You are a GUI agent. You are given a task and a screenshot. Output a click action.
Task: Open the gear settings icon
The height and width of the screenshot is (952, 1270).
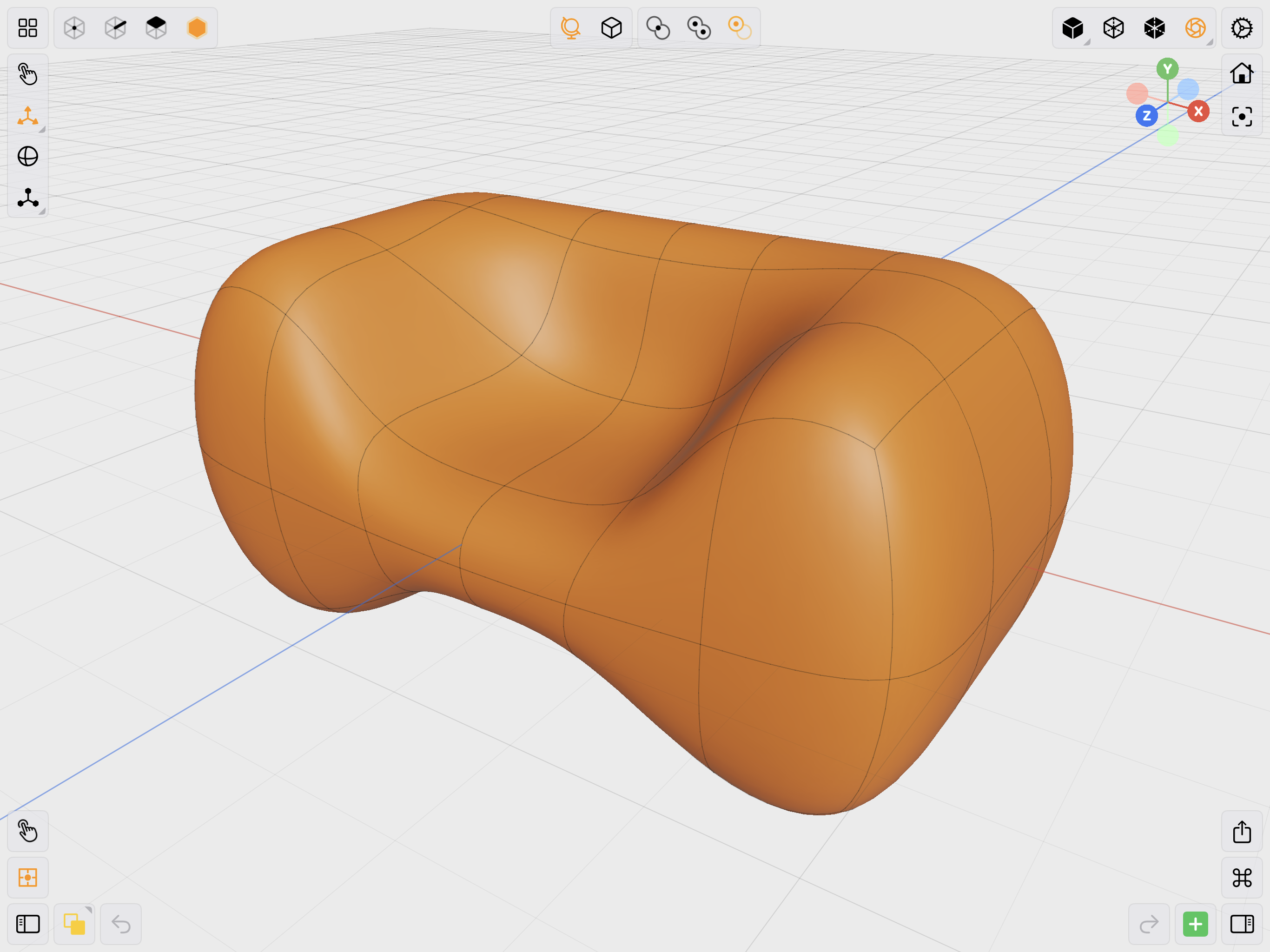tap(1242, 27)
